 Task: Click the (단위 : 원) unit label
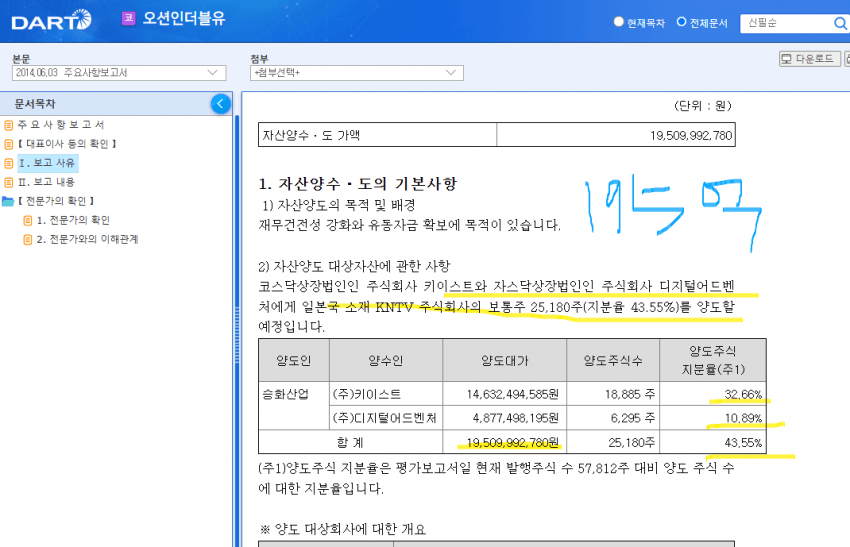(703, 106)
